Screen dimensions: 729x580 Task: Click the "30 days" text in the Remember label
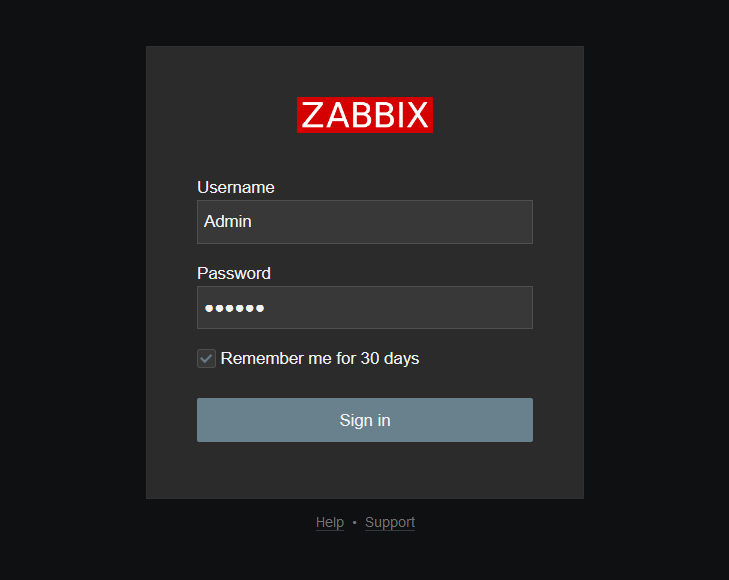point(389,358)
